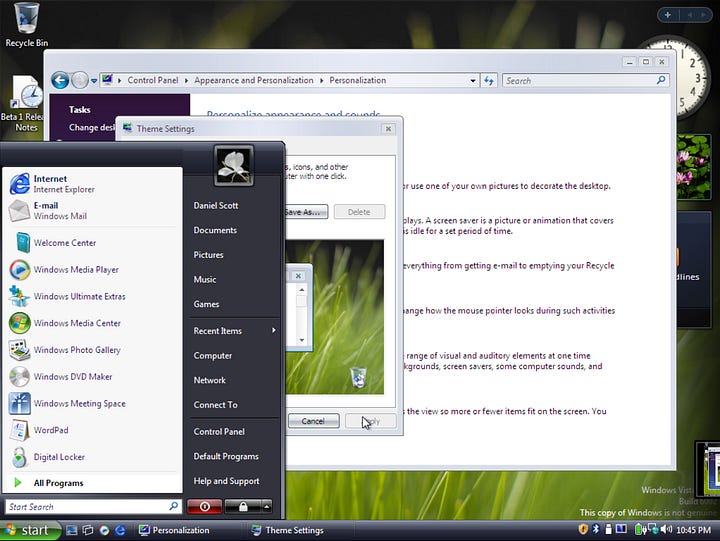The width and height of the screenshot is (720, 541).
Task: Launch Internet Explorer from quick launch
Action: click(x=120, y=530)
